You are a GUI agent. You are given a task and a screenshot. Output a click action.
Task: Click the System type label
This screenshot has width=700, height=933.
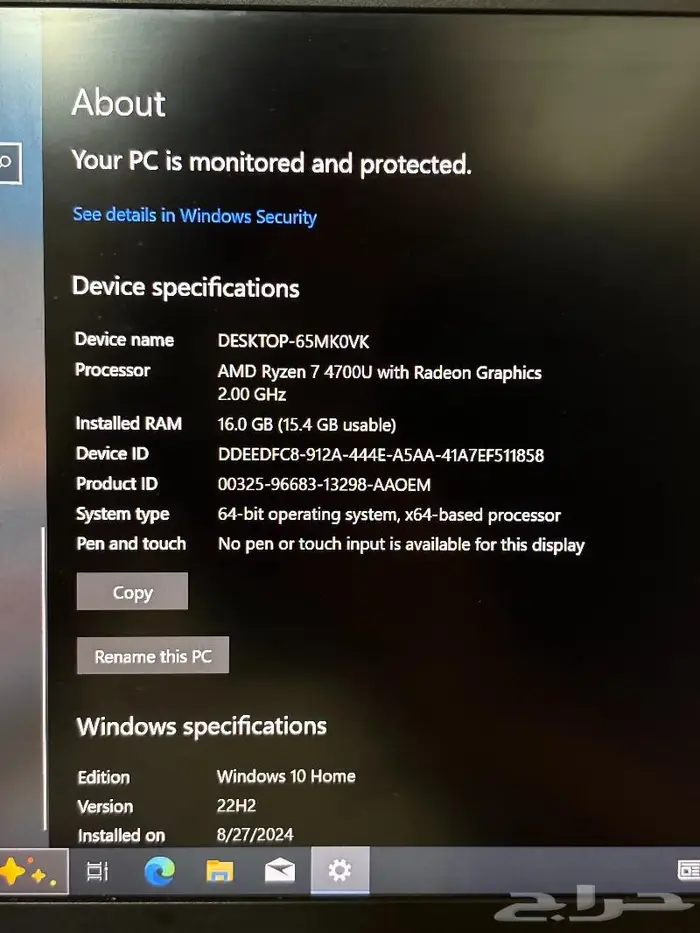pos(123,514)
